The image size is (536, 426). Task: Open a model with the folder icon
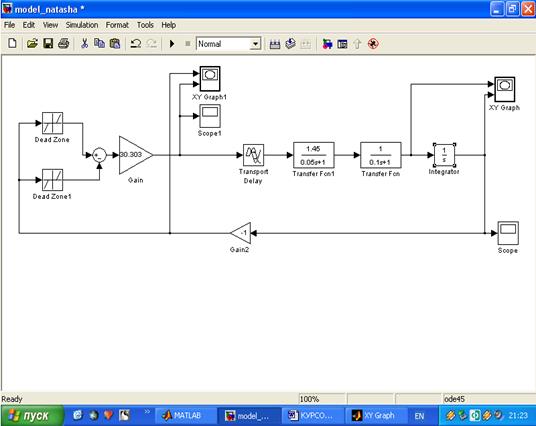coord(32,44)
